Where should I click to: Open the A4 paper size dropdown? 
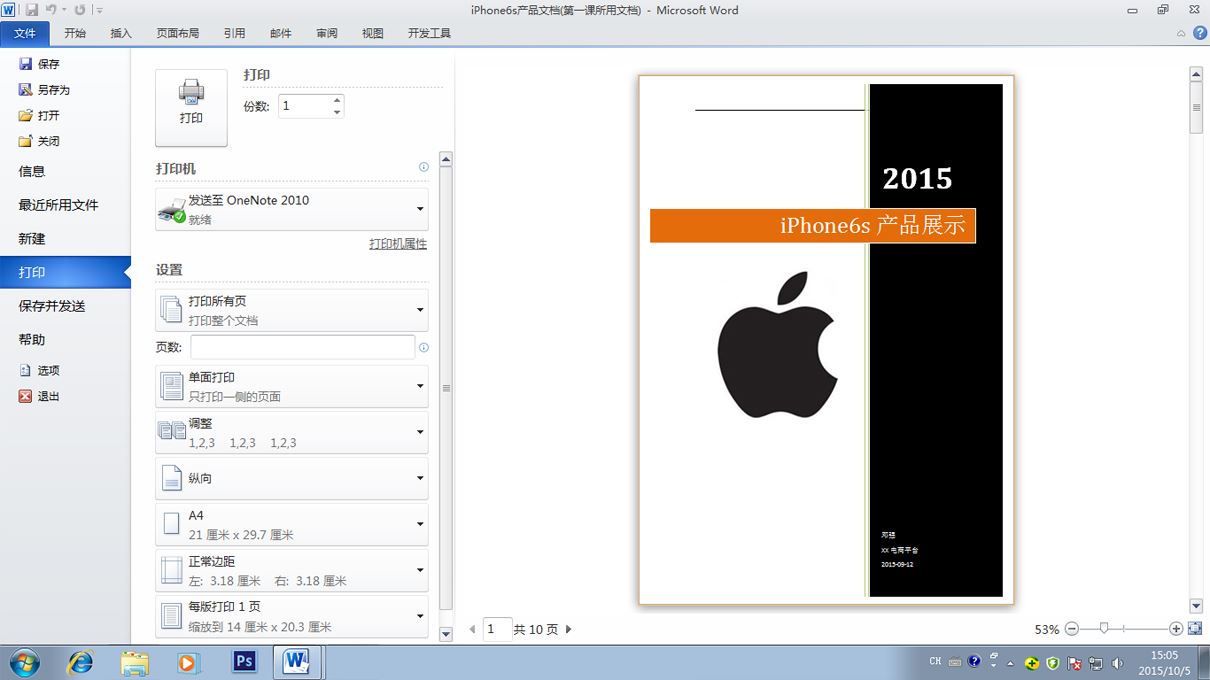pyautogui.click(x=292, y=524)
